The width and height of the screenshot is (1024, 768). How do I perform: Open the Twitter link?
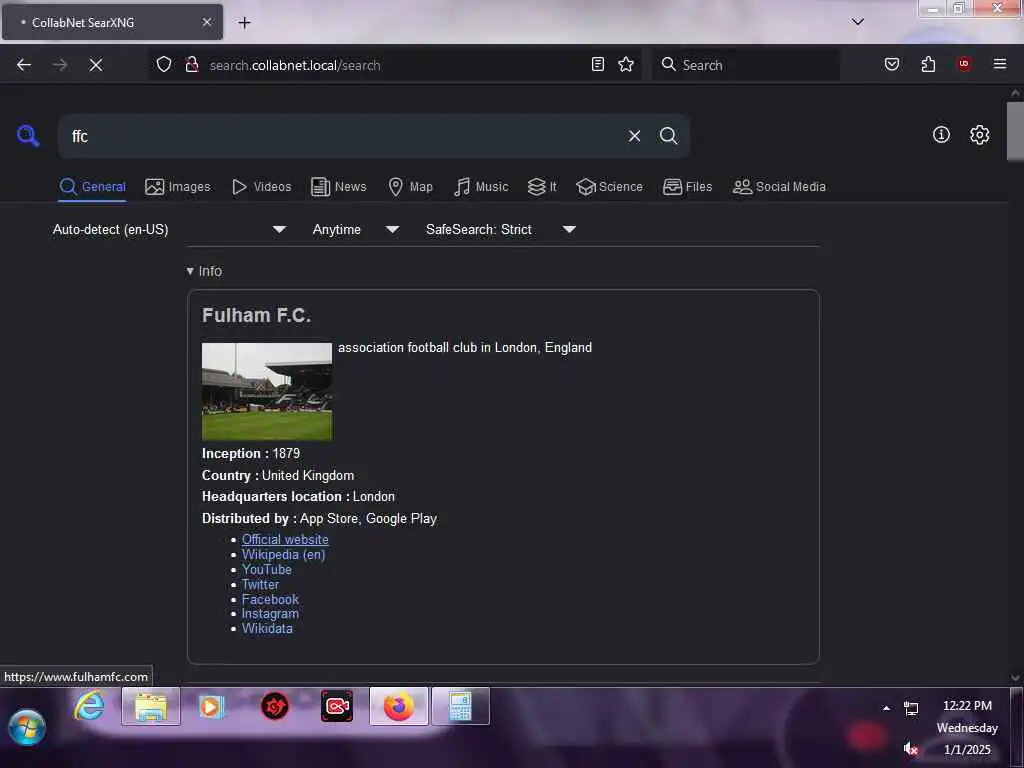(260, 584)
